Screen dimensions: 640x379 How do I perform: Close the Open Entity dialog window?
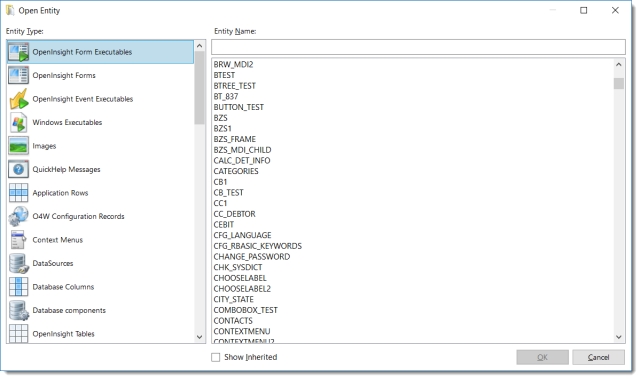pos(615,10)
